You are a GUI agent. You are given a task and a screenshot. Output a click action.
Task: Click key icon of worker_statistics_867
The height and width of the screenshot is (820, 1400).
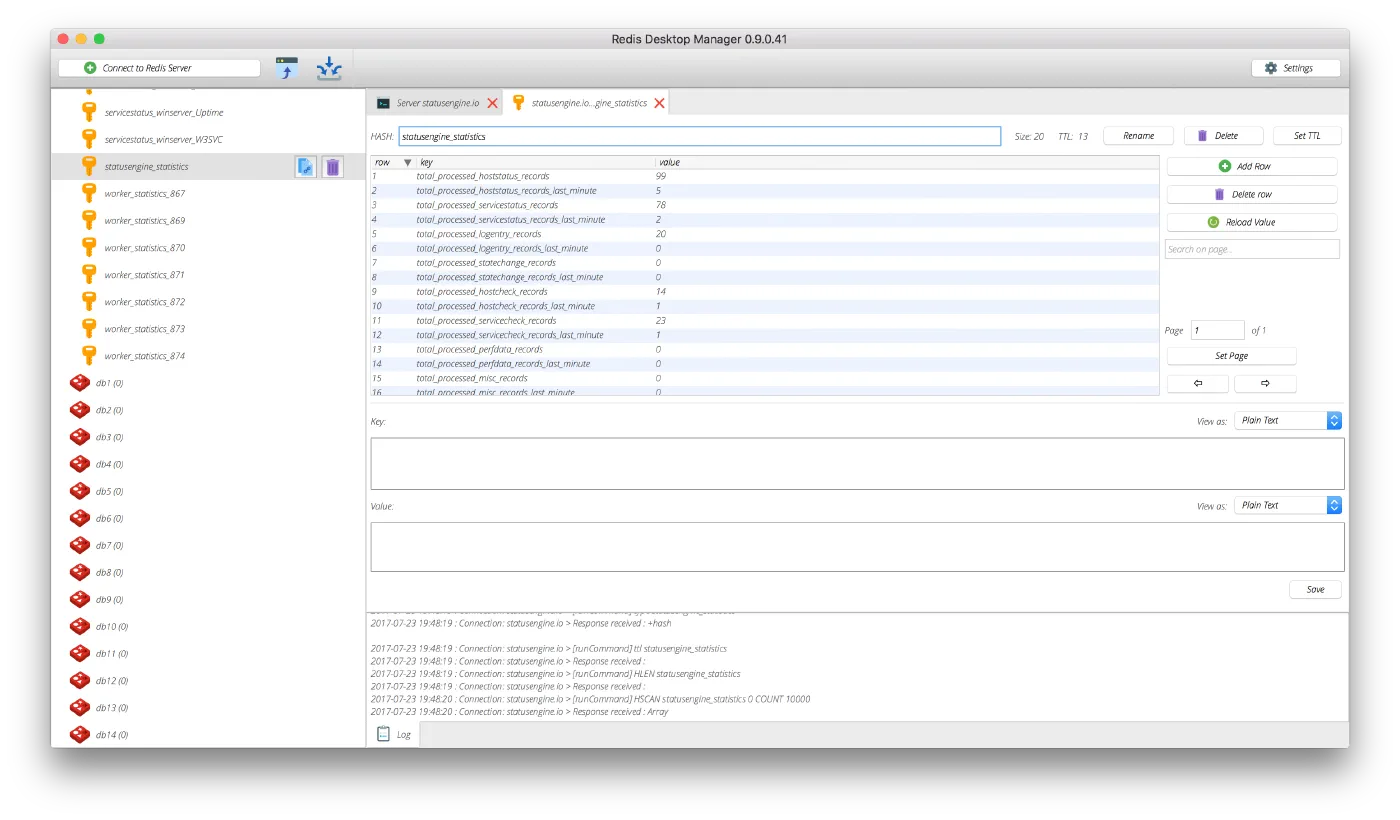pyautogui.click(x=89, y=193)
